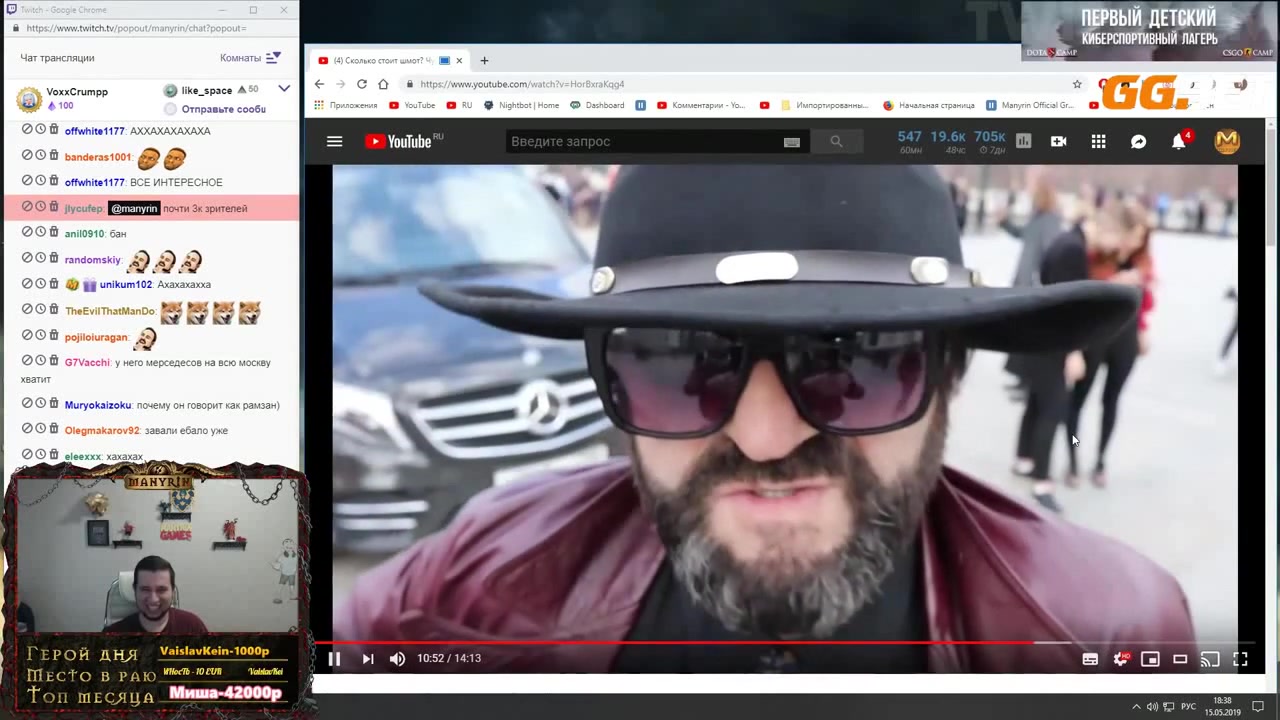Open YouTube notifications bell
The width and height of the screenshot is (1280, 720).
pyautogui.click(x=1179, y=141)
